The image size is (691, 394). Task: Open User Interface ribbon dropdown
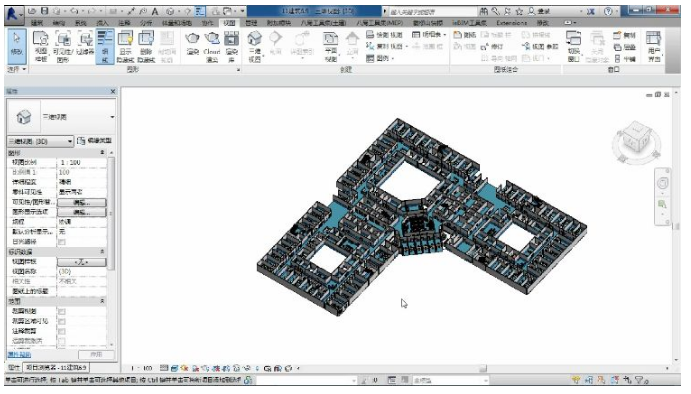[x=654, y=46]
